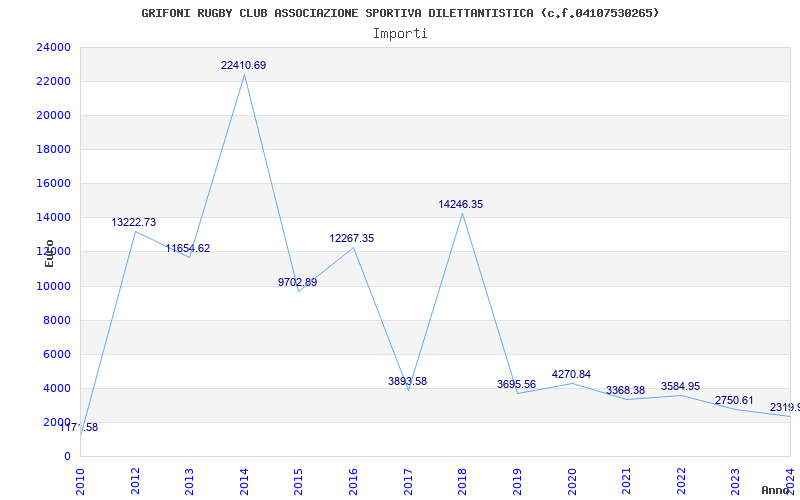The image size is (800, 500).
Task: Select the 9702.89 data label
Action: click(x=297, y=282)
